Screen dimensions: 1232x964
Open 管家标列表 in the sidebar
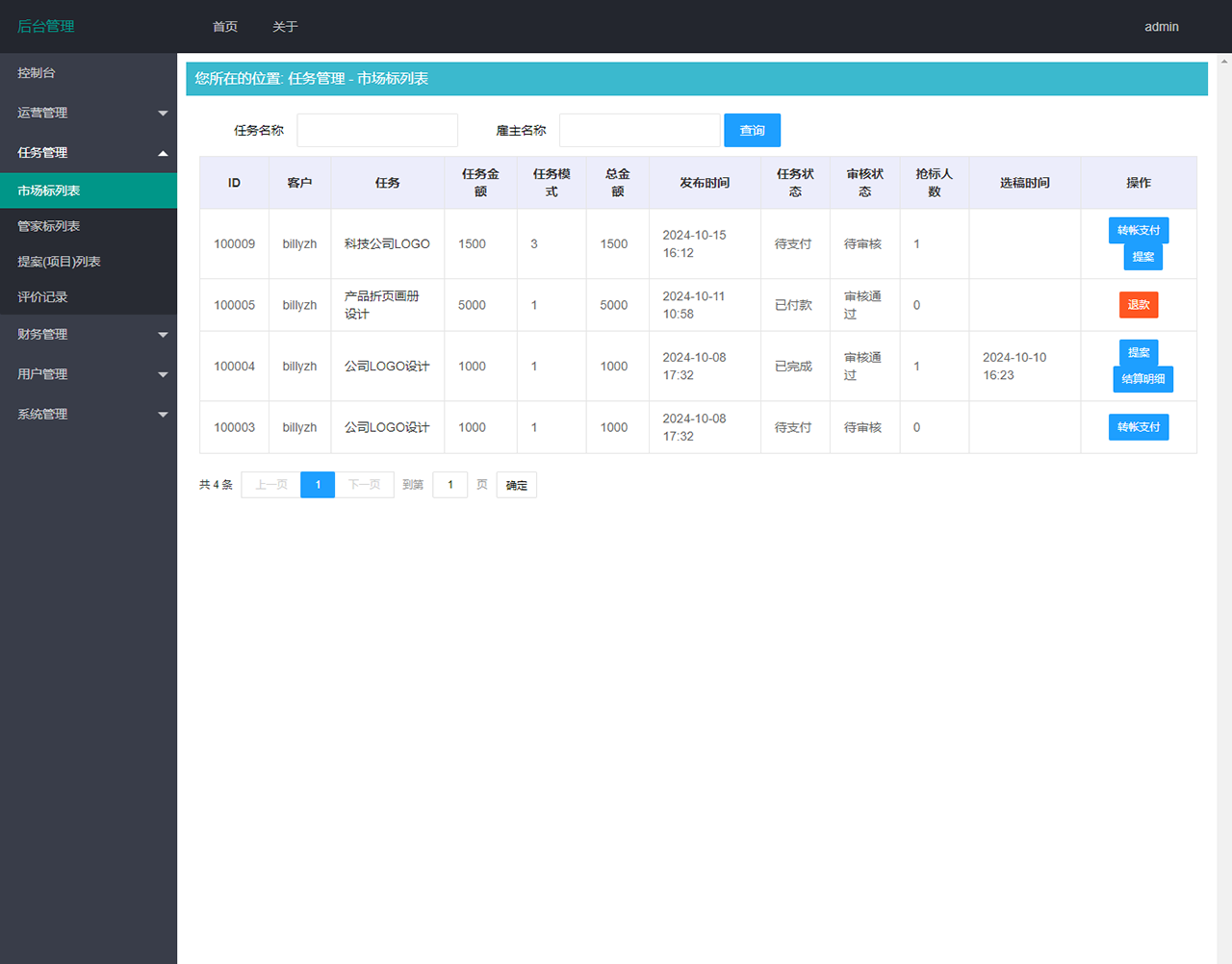point(89,226)
